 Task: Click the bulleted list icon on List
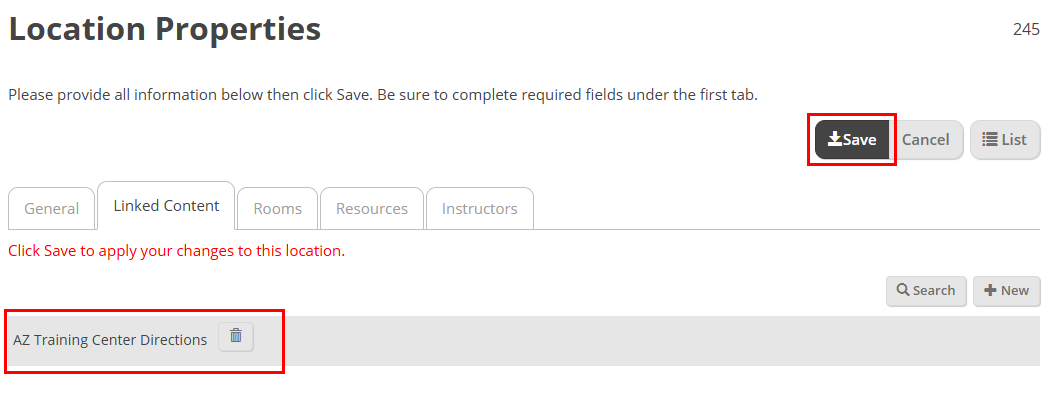990,139
